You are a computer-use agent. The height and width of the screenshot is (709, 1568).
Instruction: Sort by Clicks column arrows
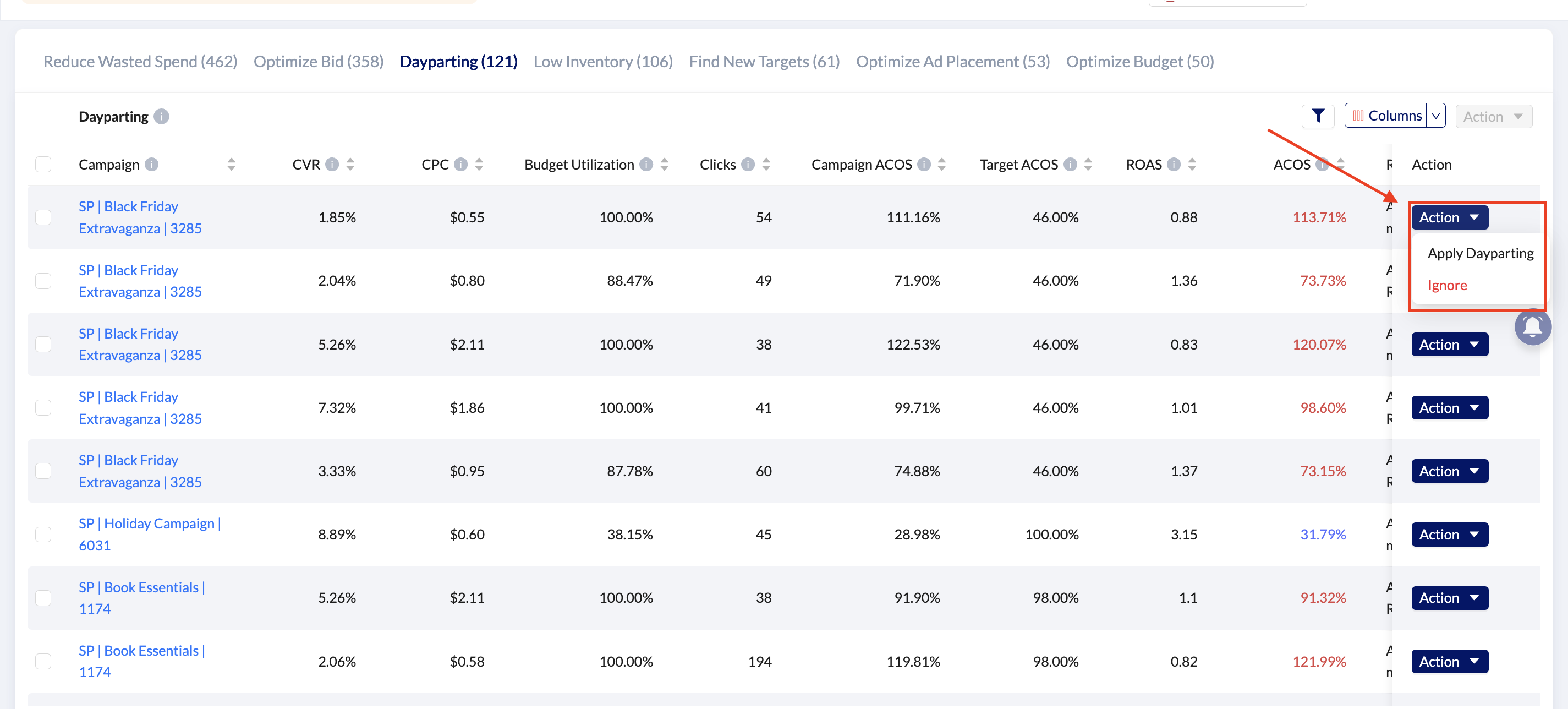click(766, 165)
